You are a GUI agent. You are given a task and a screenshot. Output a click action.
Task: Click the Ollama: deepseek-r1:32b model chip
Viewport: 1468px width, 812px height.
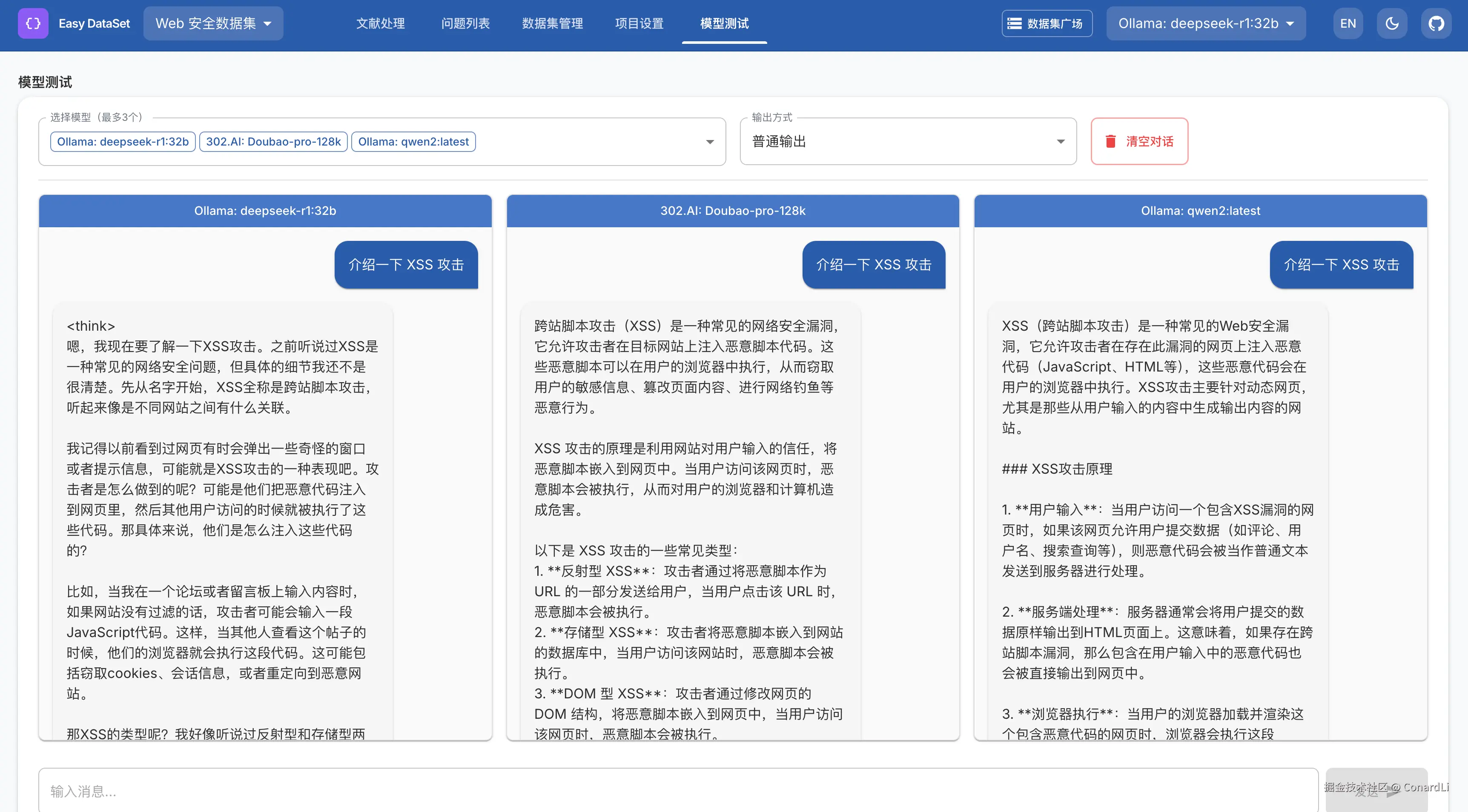123,141
